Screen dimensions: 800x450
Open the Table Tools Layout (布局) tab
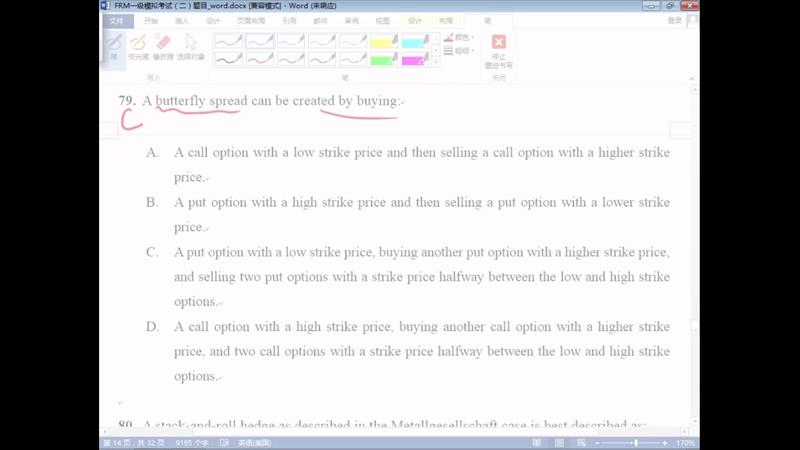coord(446,20)
